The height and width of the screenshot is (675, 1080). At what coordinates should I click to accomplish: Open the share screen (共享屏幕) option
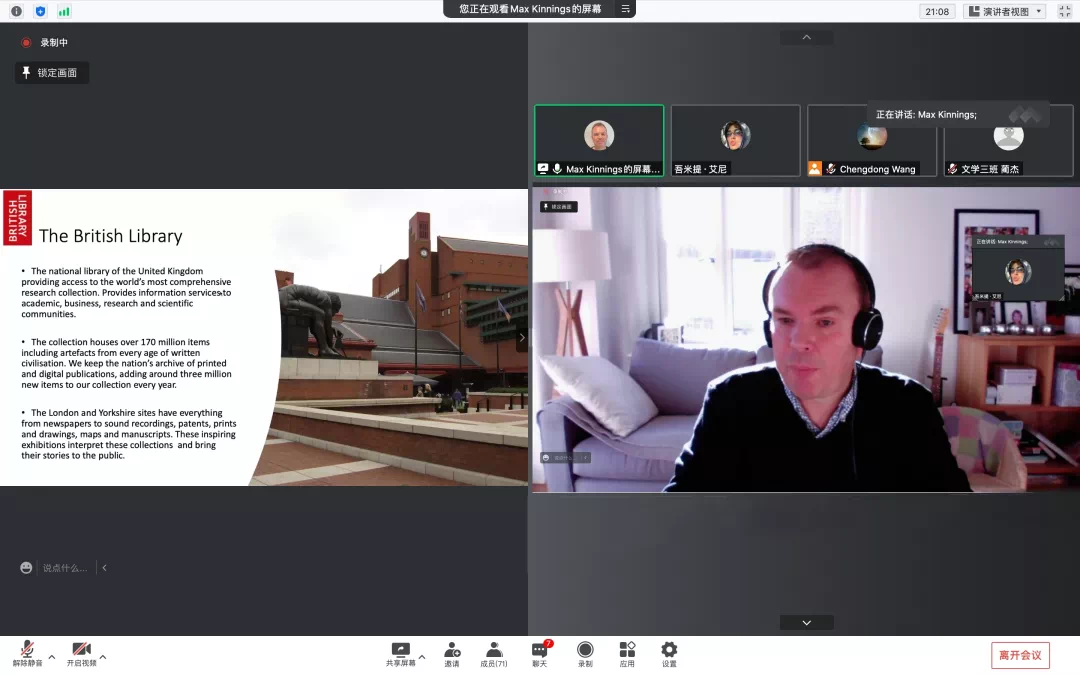[400, 653]
